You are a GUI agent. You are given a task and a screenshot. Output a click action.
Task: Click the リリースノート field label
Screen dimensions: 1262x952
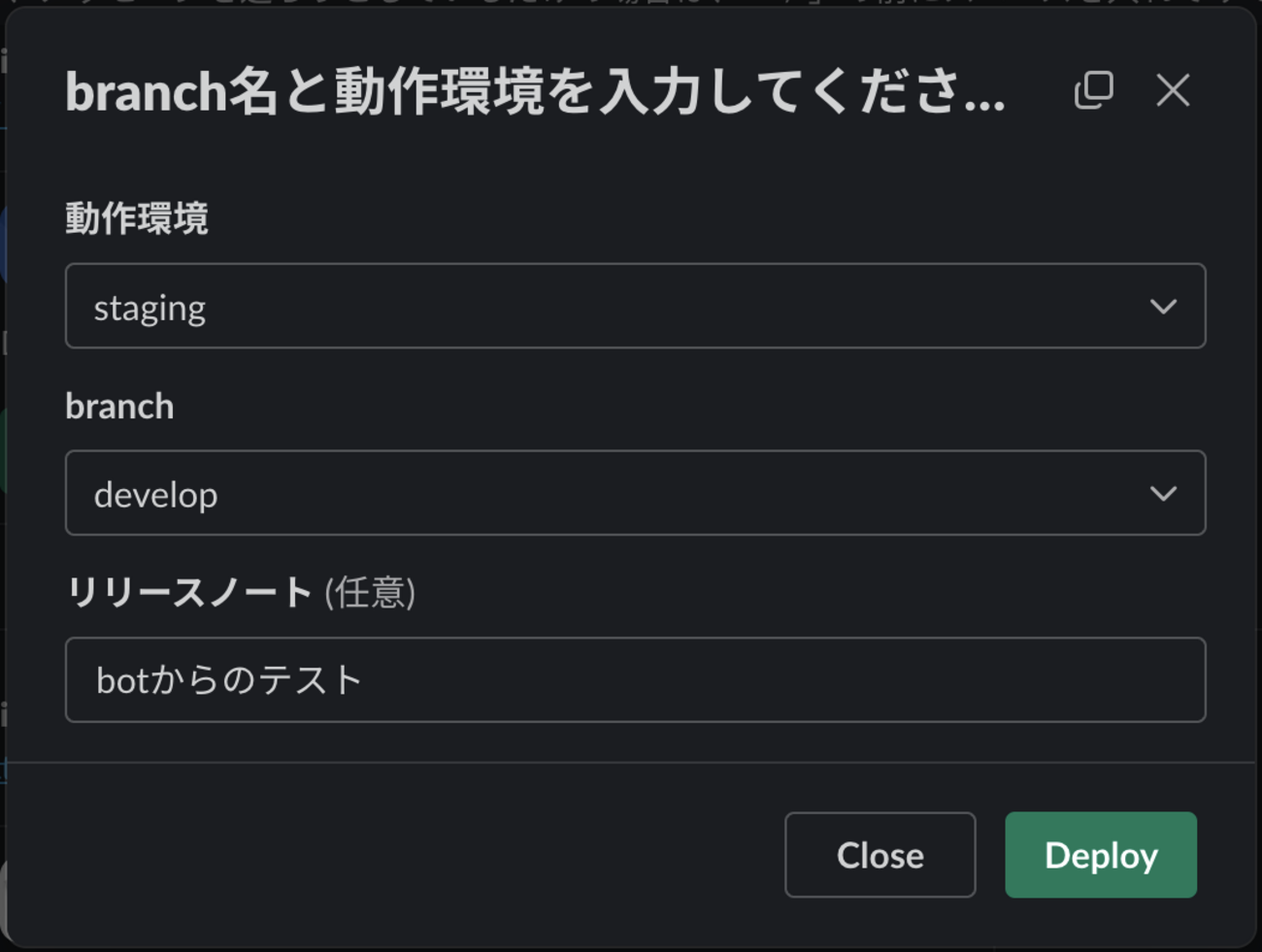tap(188, 592)
